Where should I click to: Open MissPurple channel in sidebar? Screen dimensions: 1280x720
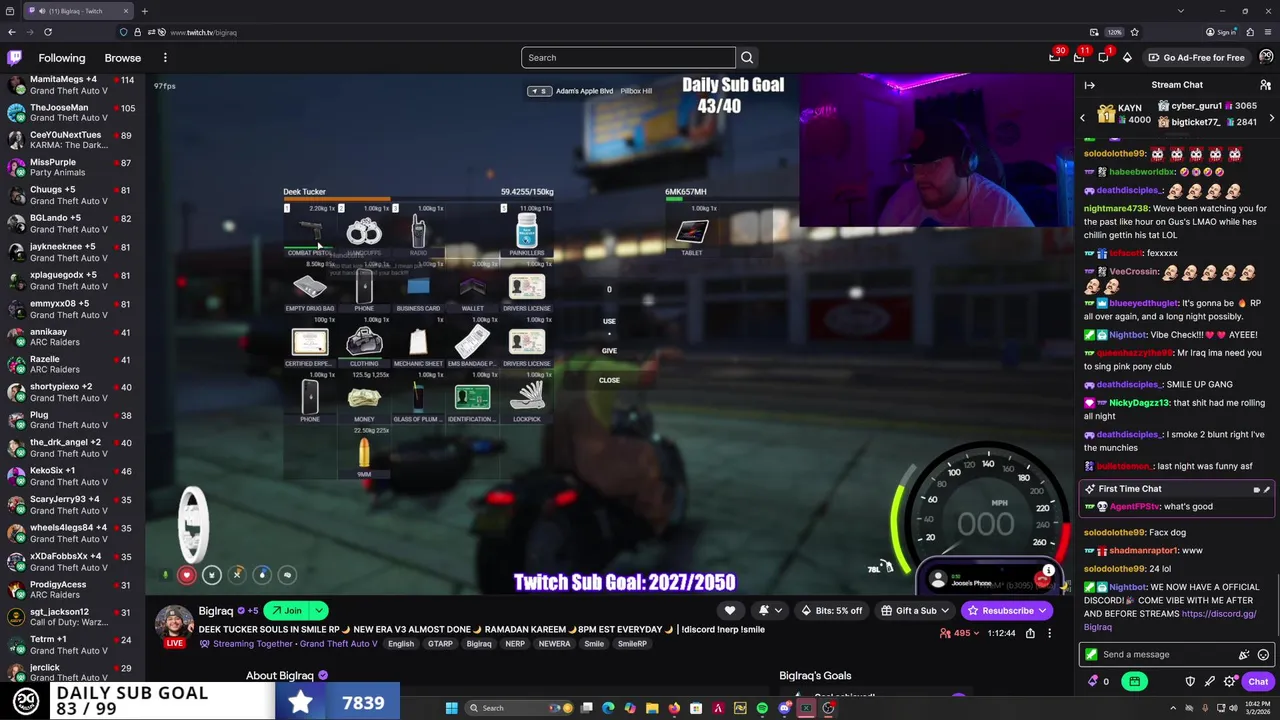[x=72, y=167]
